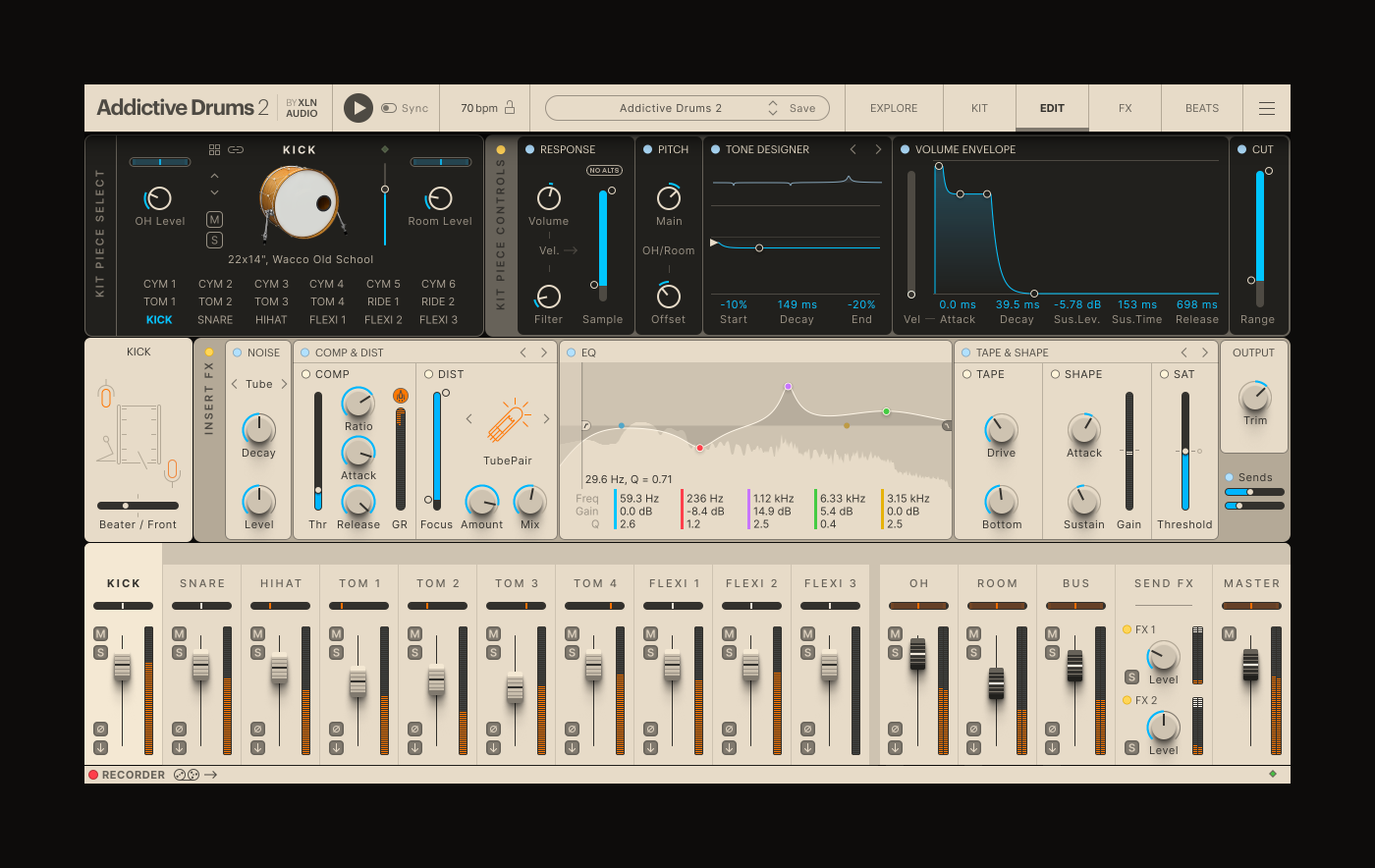
Task: Mute the OH mixer channel
Action: [895, 634]
